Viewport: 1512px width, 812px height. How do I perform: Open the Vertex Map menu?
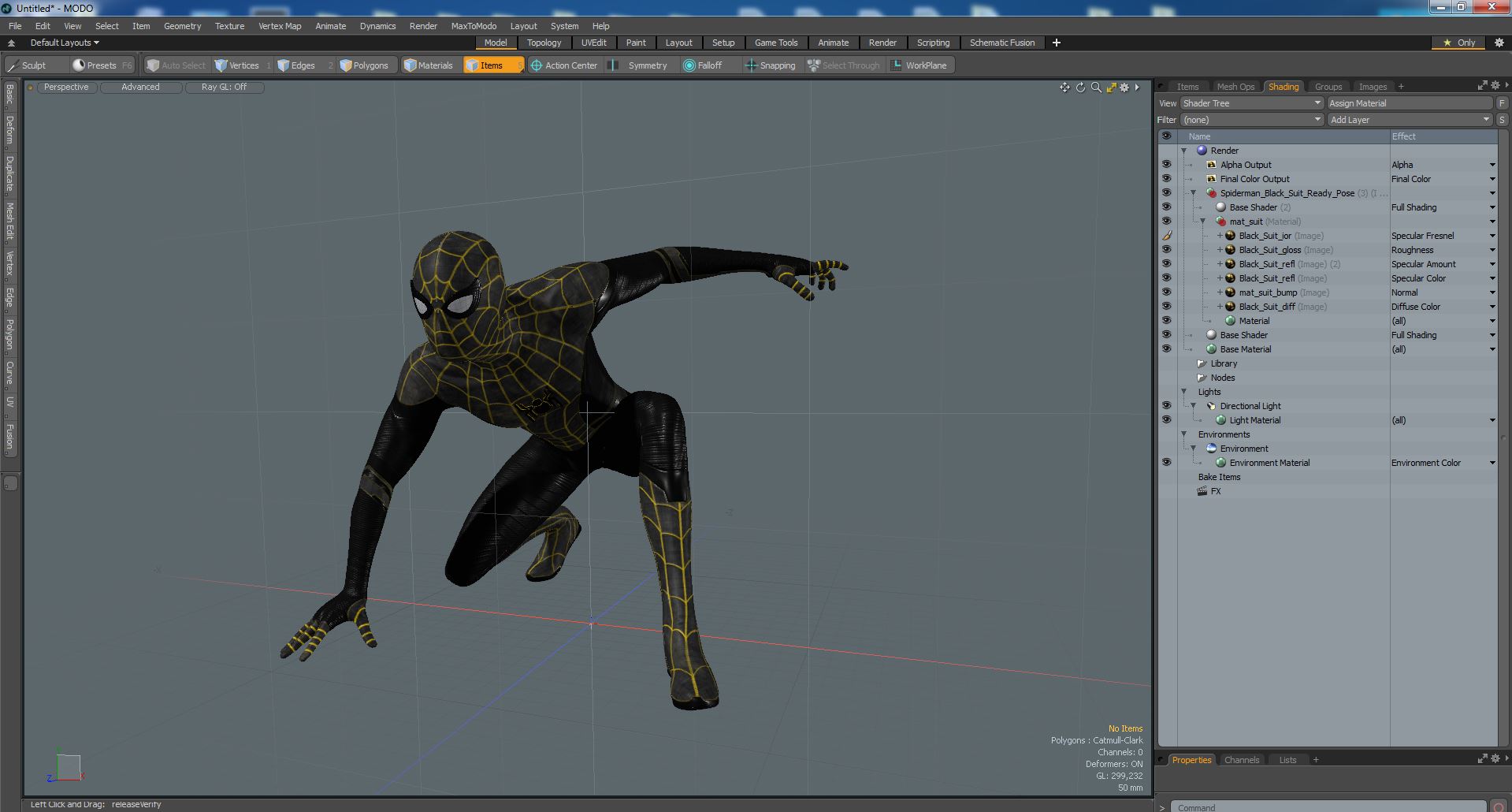pyautogui.click(x=280, y=26)
